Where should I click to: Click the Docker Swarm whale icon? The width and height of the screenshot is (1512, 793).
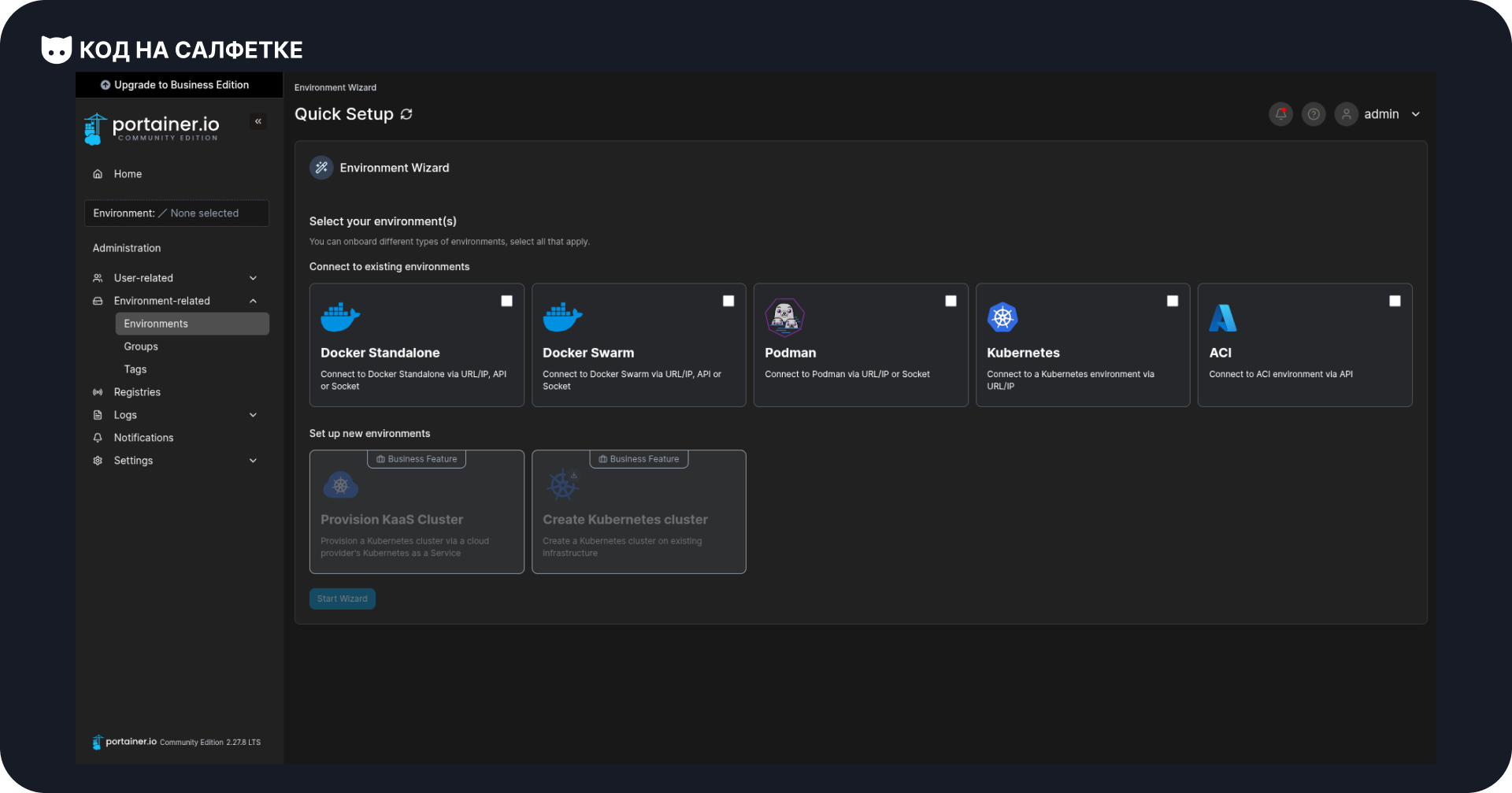point(562,317)
